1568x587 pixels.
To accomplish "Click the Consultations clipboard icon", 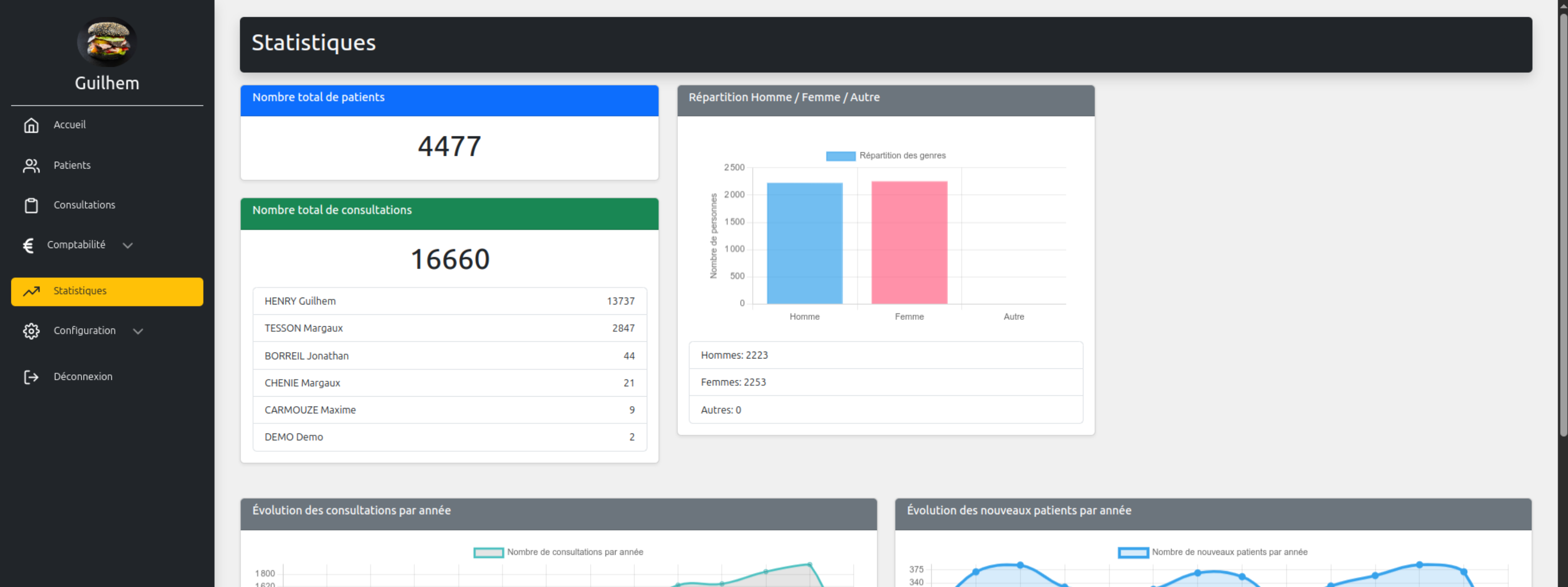I will coord(31,205).
